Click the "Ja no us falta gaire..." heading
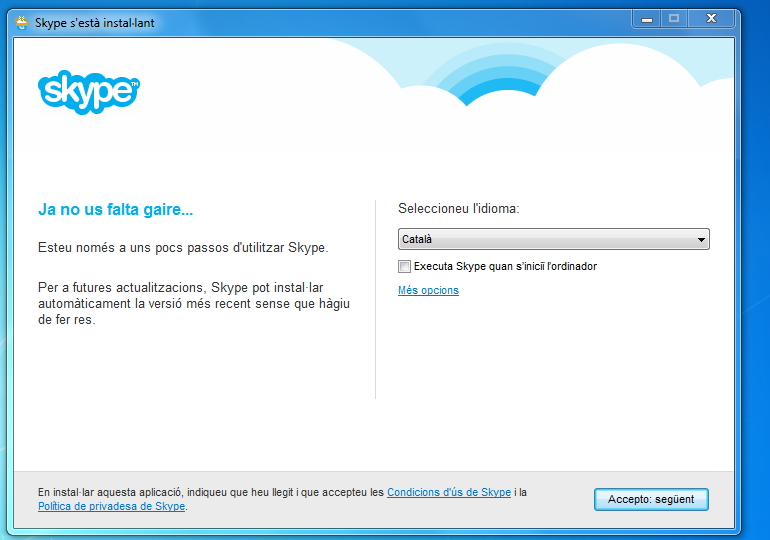The image size is (770, 540). (x=115, y=210)
